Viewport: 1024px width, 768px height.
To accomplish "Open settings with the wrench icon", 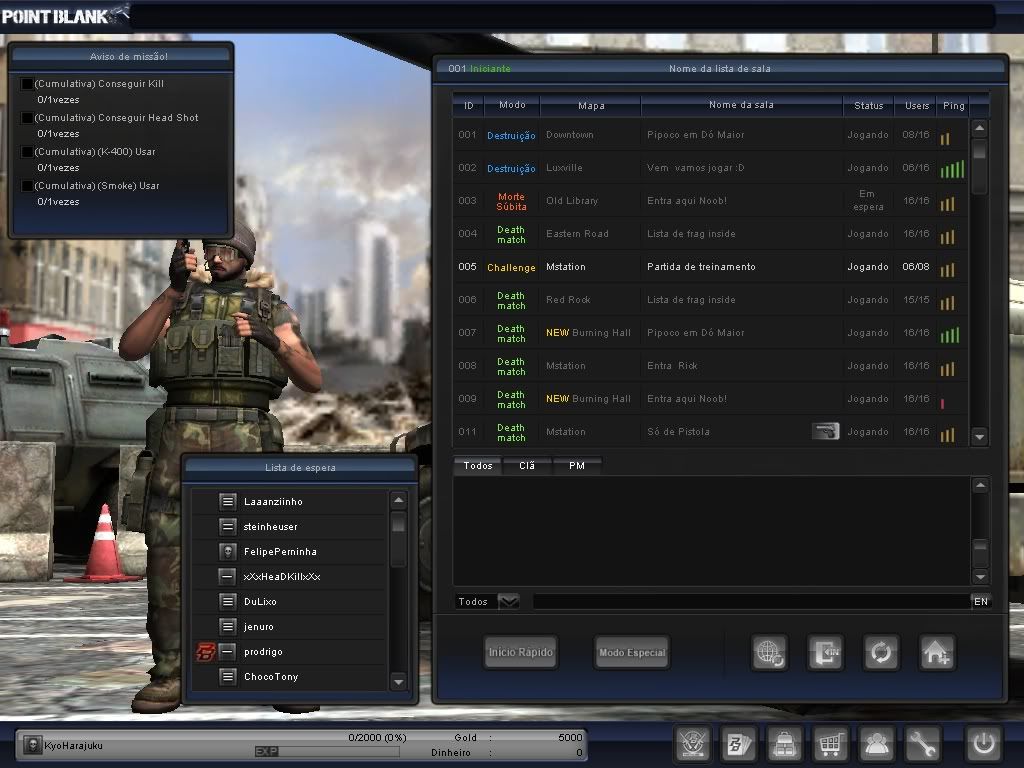I will coord(922,744).
